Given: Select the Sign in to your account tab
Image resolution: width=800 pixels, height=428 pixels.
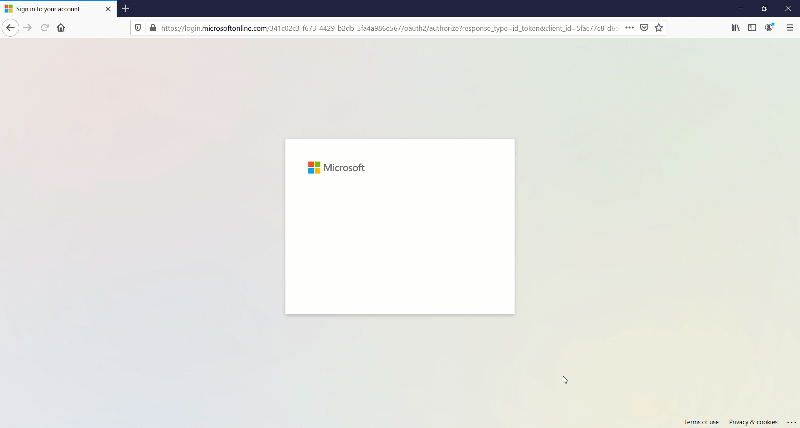Looking at the screenshot, I should (x=58, y=9).
